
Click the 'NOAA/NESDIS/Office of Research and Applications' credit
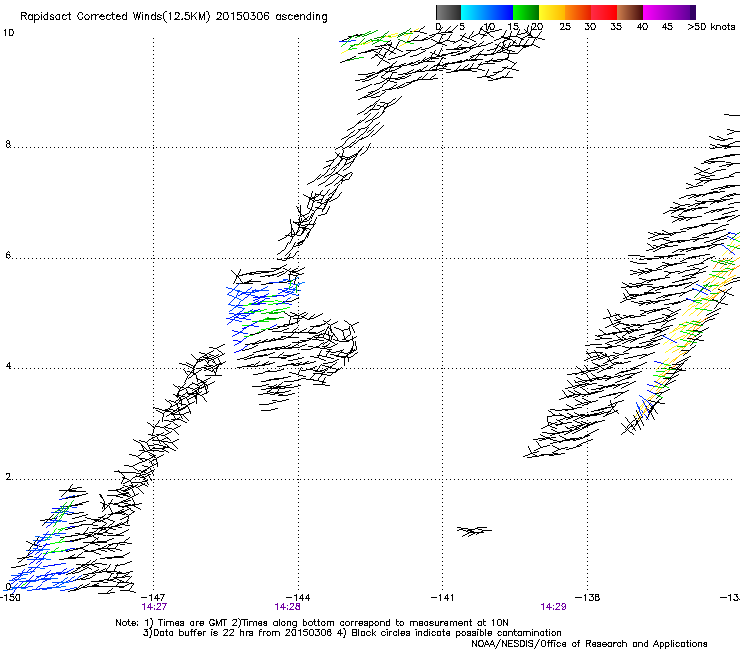[x=589, y=644]
